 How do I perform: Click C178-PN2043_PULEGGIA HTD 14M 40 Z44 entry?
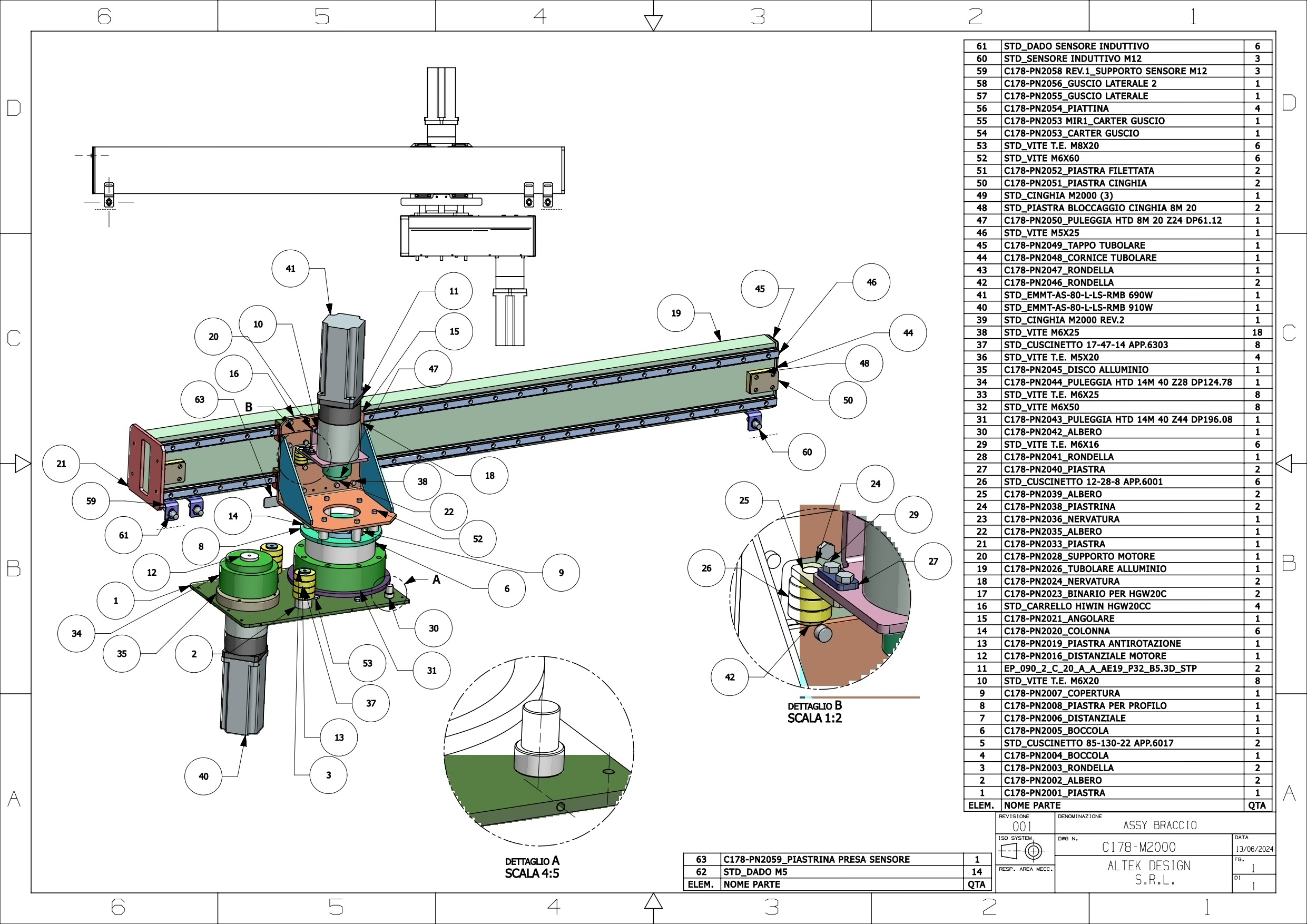tap(1118, 419)
